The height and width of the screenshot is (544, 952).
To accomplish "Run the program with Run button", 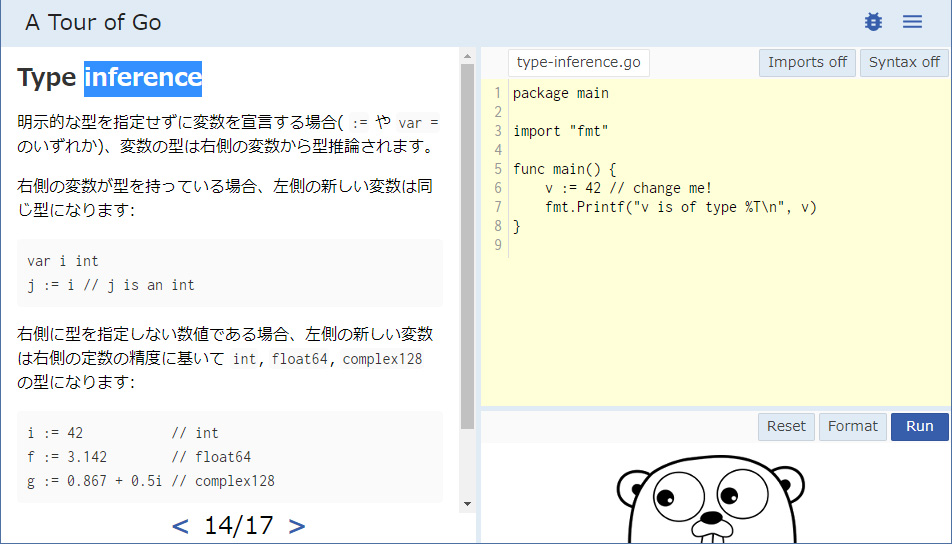I will [919, 426].
